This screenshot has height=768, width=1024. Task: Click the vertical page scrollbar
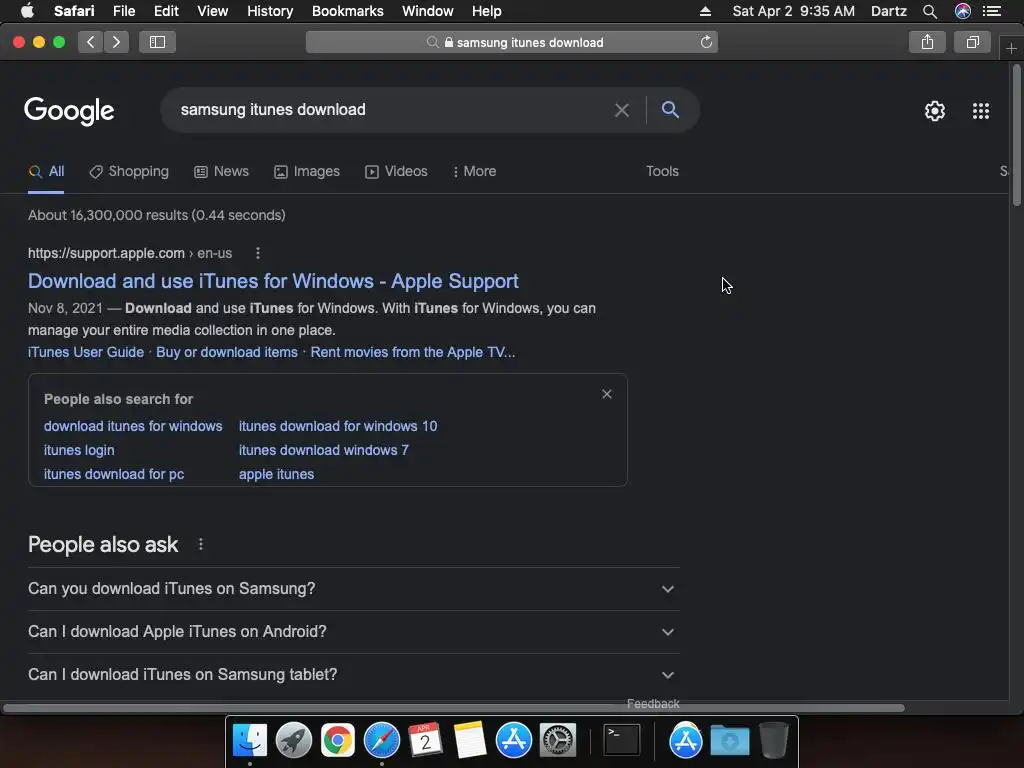1016,135
